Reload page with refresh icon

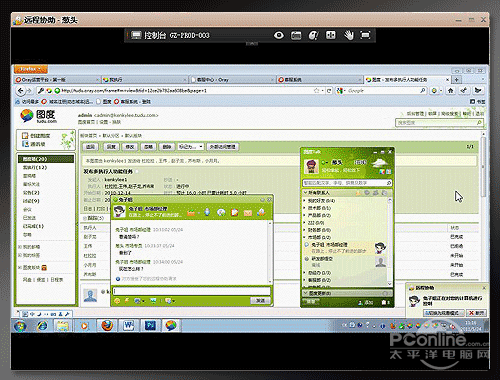pos(329,91)
